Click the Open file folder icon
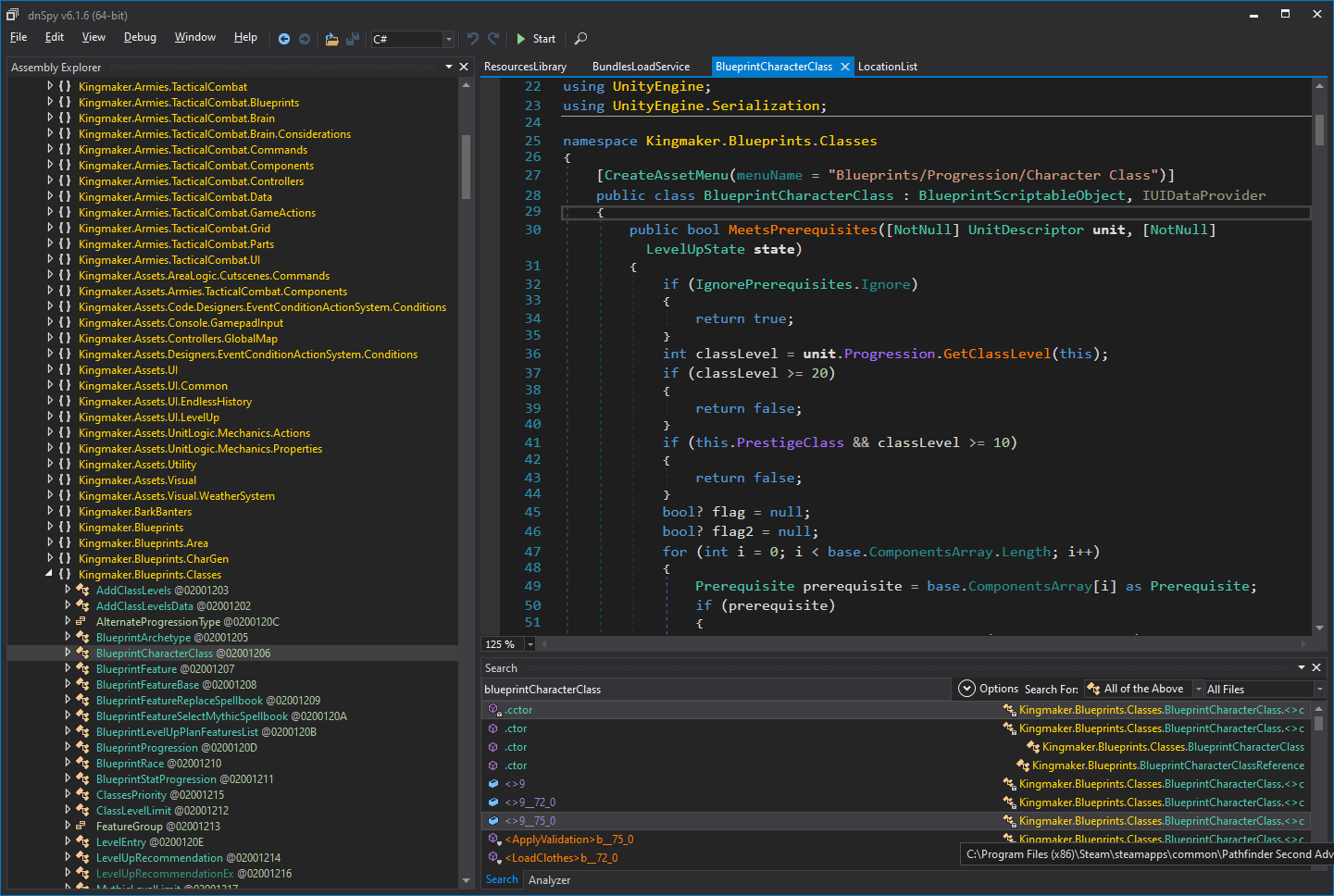Screen dimensions: 1334x896 tap(331, 39)
